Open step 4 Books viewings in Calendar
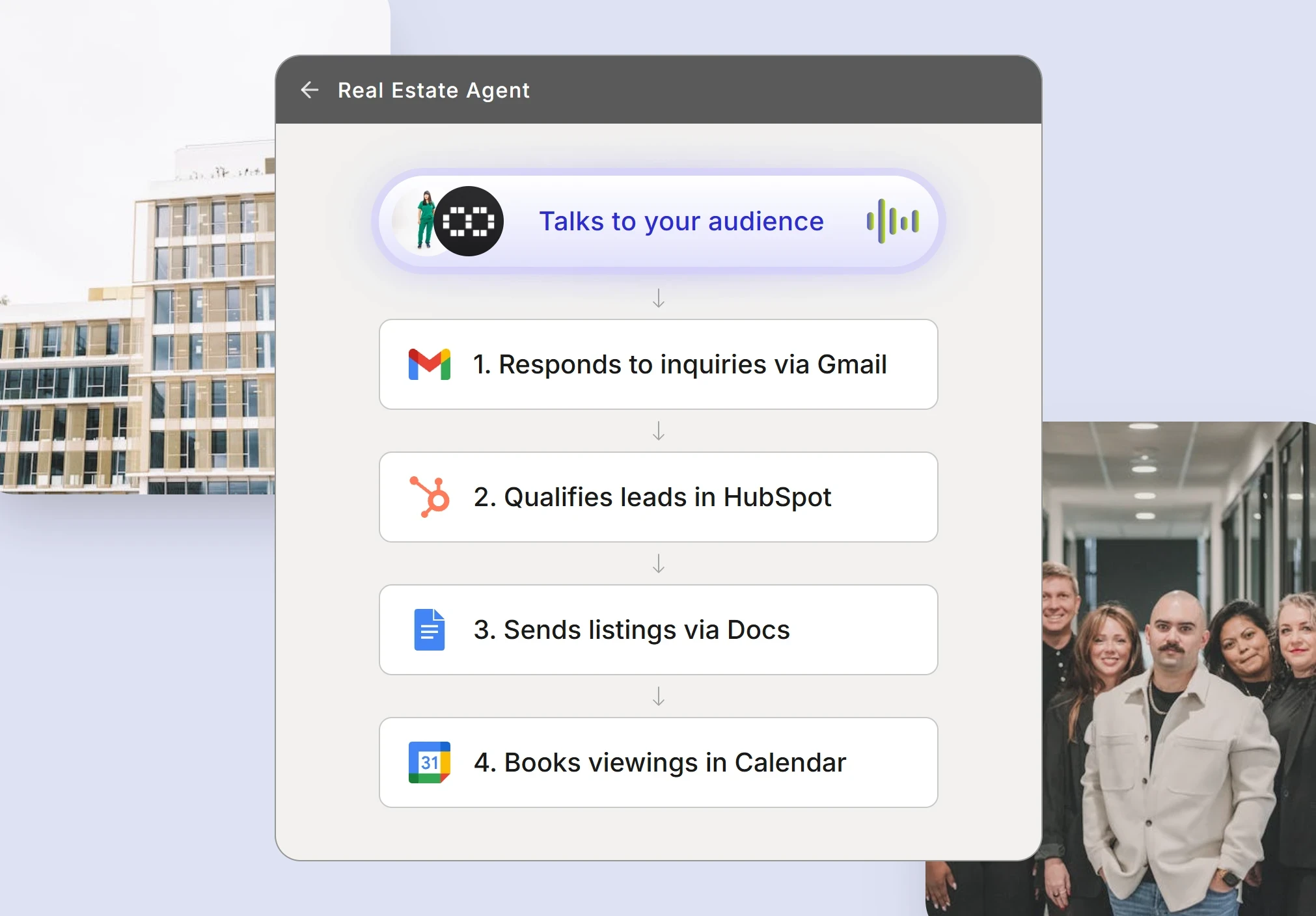This screenshot has width=1316, height=916. click(659, 762)
